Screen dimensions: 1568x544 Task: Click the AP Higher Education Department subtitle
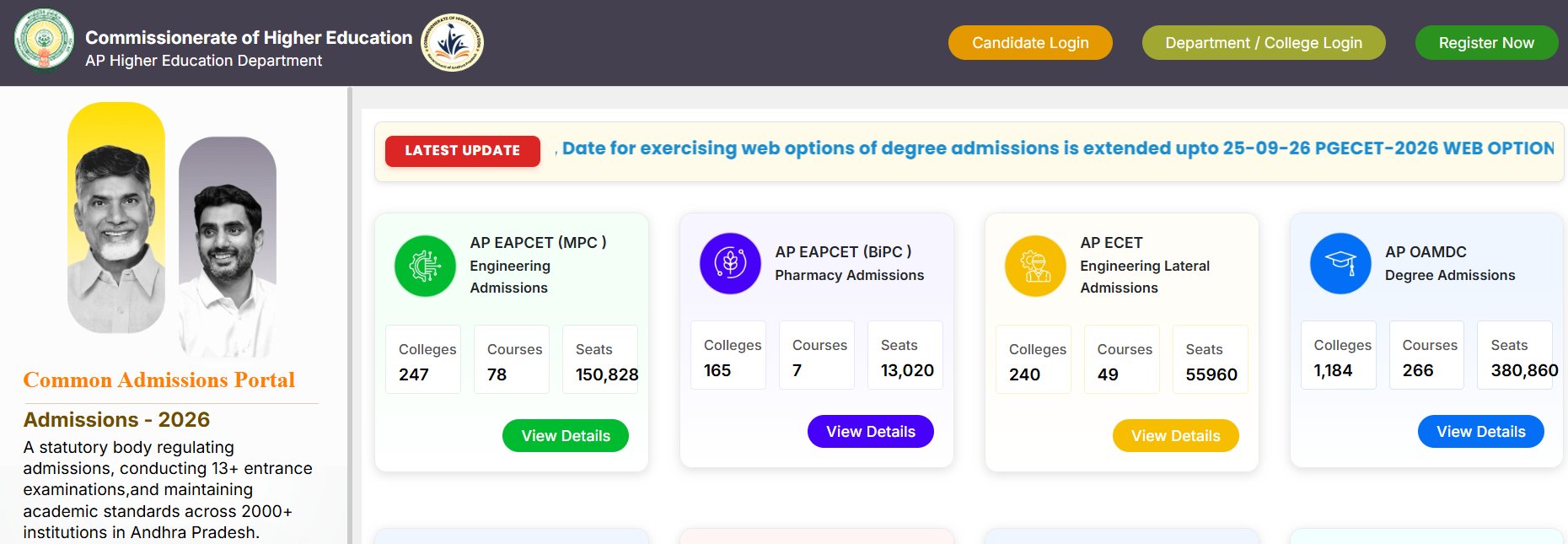coord(203,61)
